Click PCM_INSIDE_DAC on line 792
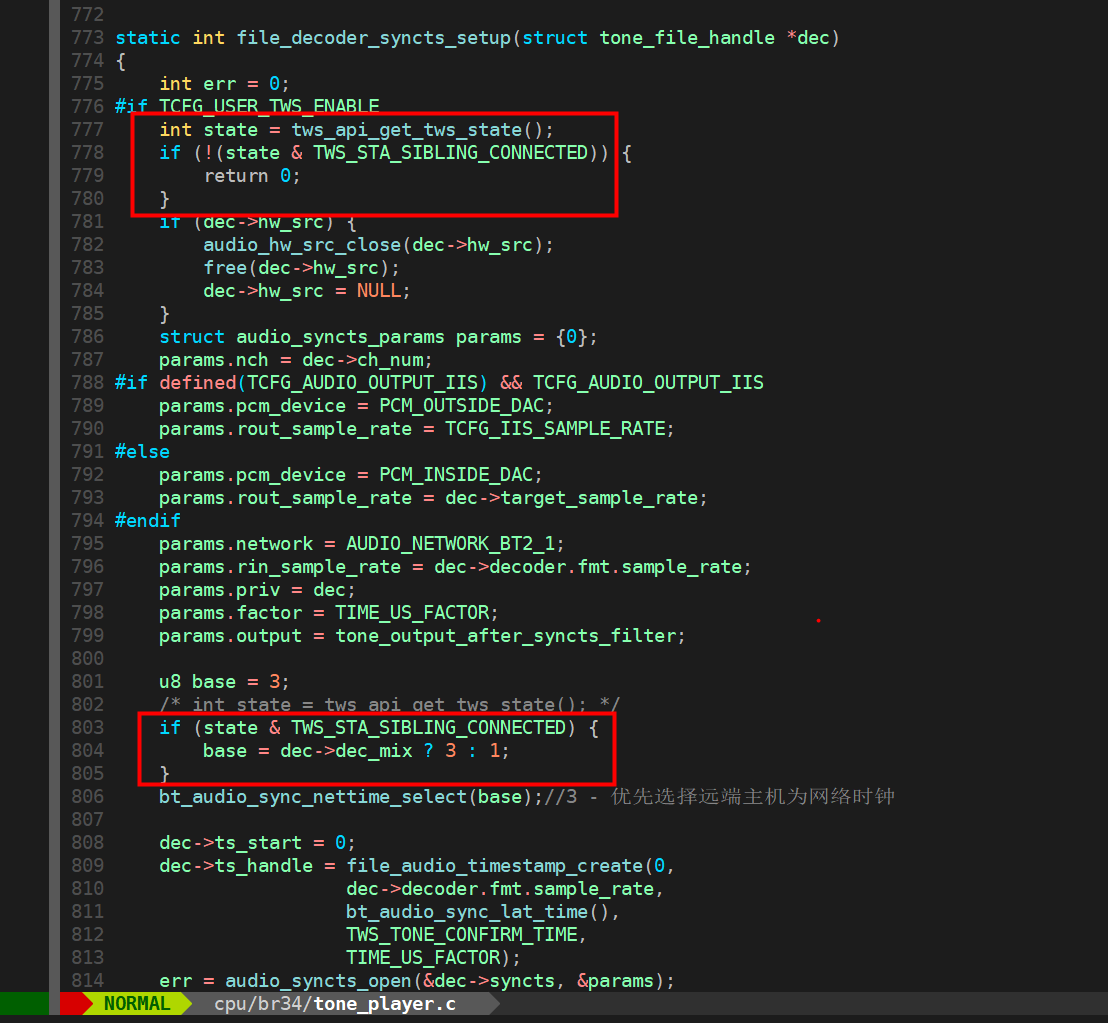Image resolution: width=1108 pixels, height=1023 pixels. 456,475
